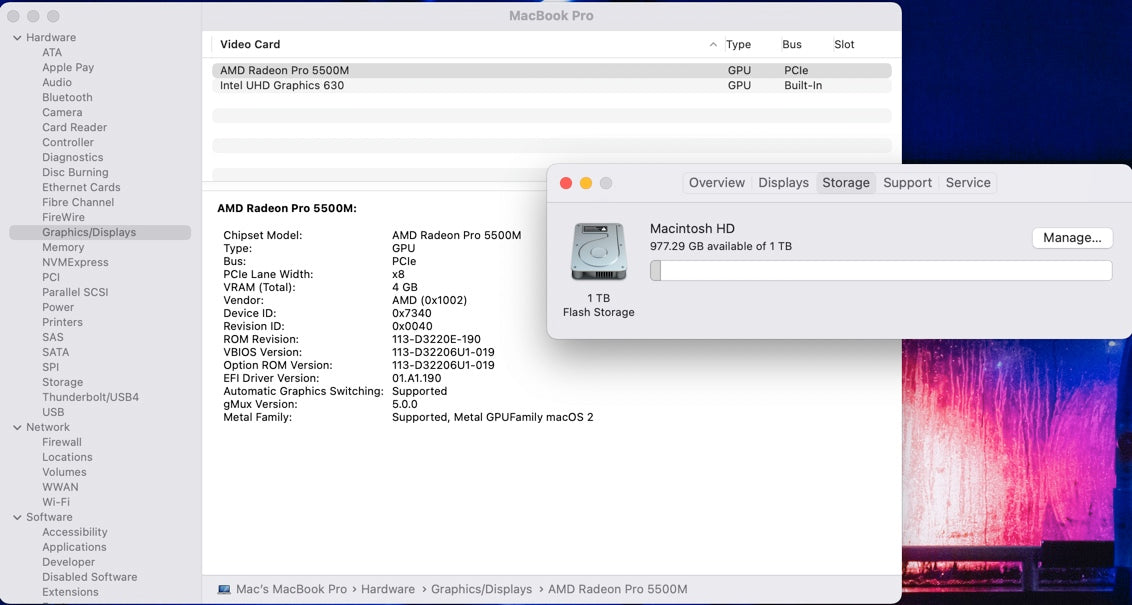Click the computer icon in the breadcrumb bar
Screen dimensions: 1132x605
(x=228, y=589)
